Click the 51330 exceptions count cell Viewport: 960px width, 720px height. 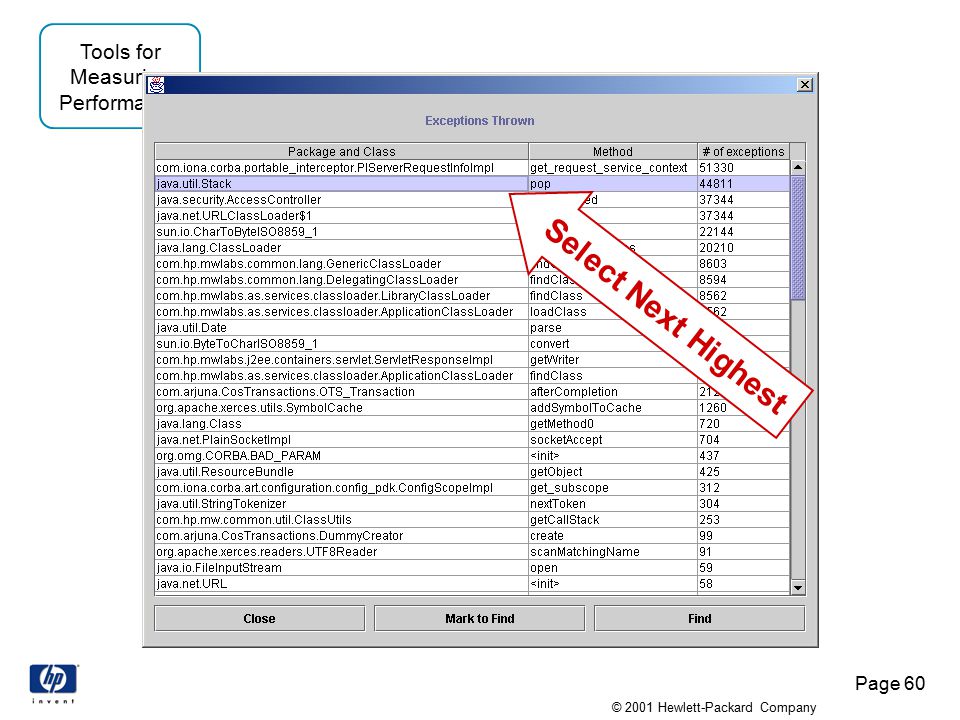click(x=743, y=168)
